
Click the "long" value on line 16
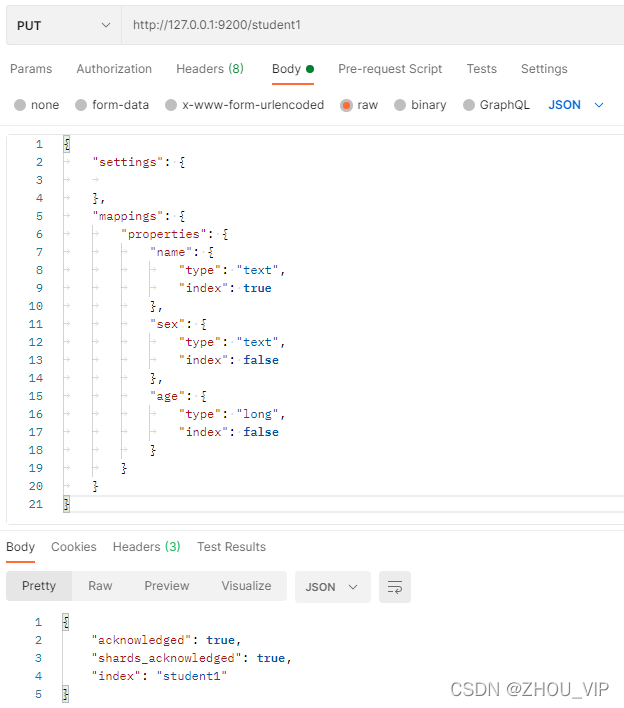(257, 414)
